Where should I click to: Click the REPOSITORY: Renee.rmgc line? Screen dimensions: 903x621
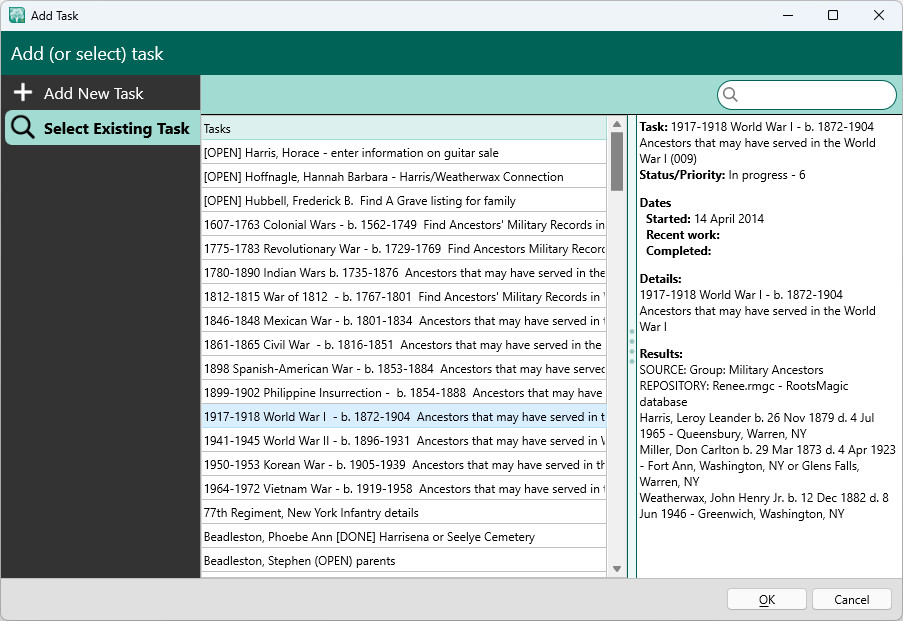743,394
